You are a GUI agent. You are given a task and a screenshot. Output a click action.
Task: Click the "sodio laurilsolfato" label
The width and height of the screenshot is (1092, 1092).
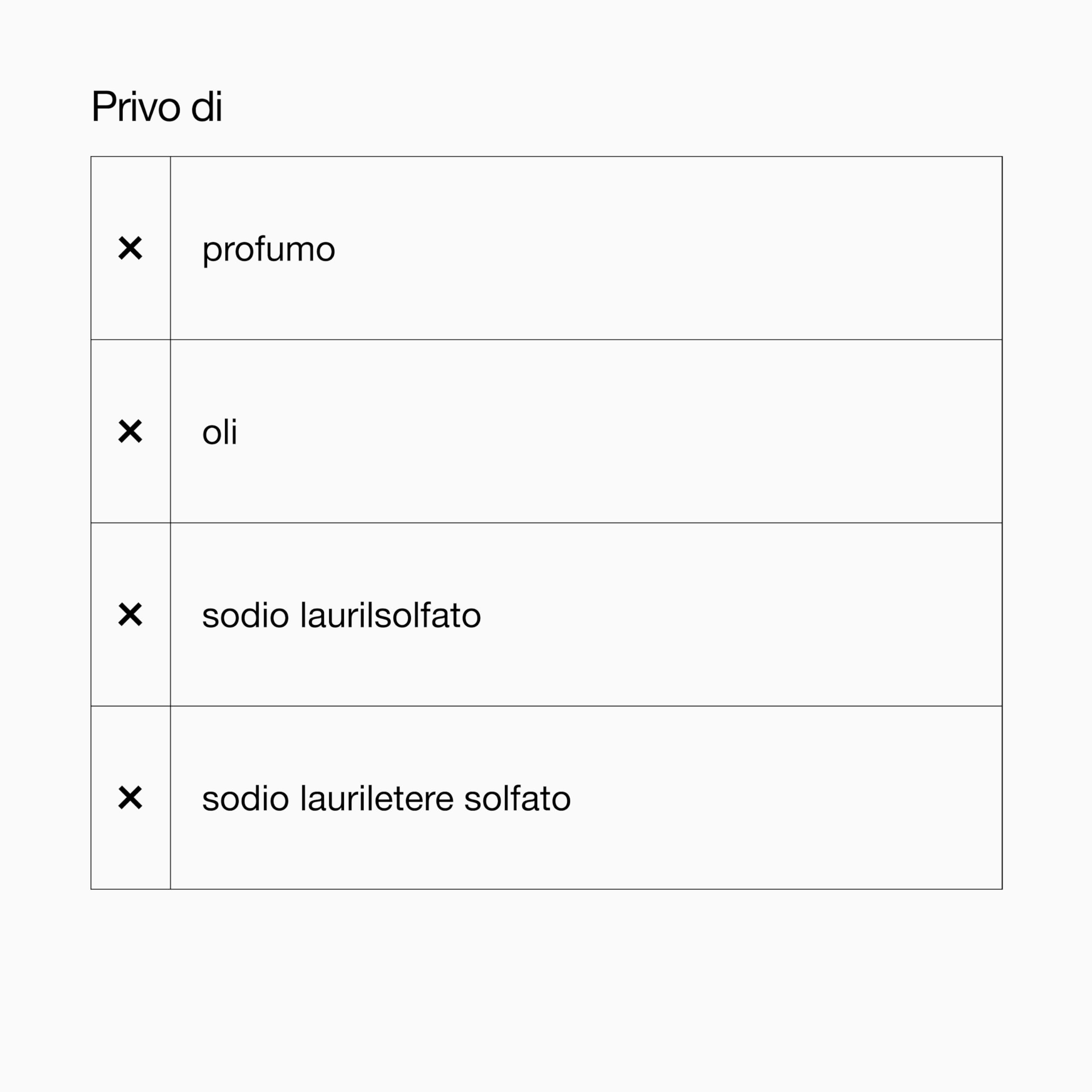pyautogui.click(x=341, y=615)
